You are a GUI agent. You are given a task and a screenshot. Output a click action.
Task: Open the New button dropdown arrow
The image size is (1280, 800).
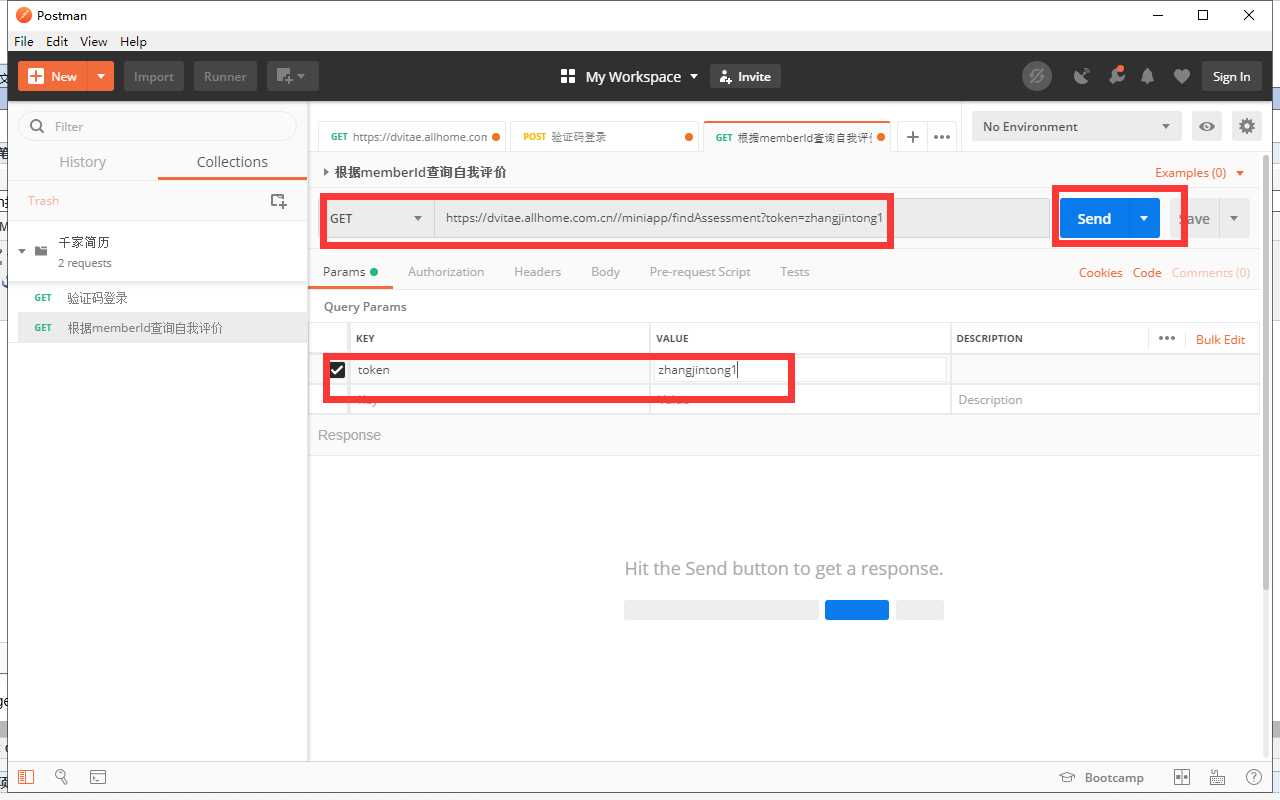(101, 76)
